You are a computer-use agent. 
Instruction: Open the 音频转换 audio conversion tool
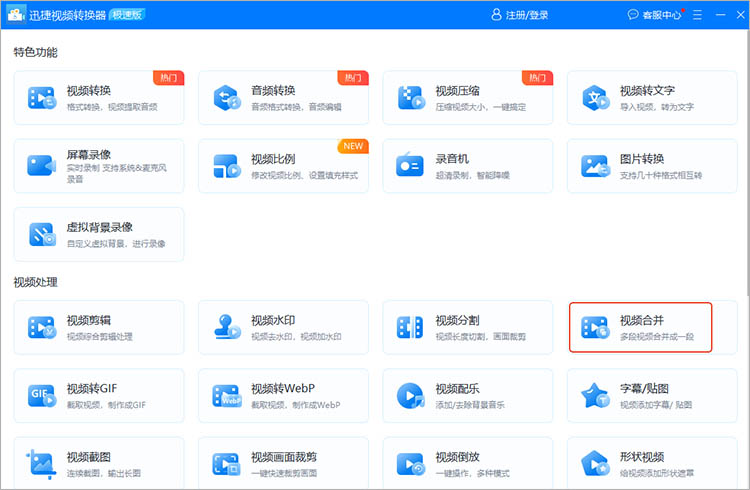(283, 97)
